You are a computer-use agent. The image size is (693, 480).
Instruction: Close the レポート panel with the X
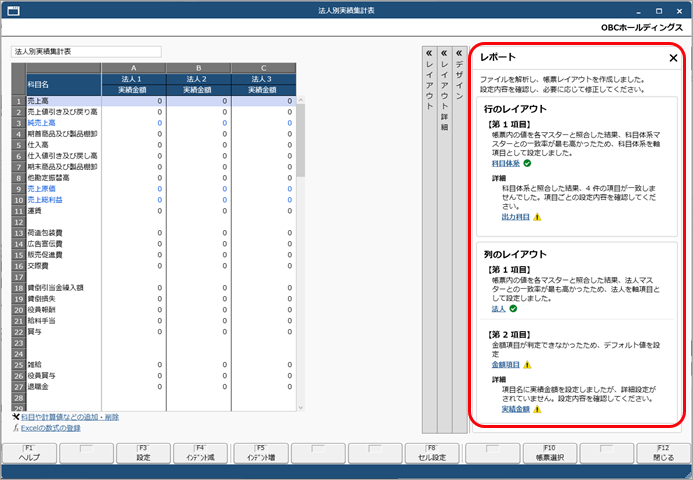click(673, 58)
